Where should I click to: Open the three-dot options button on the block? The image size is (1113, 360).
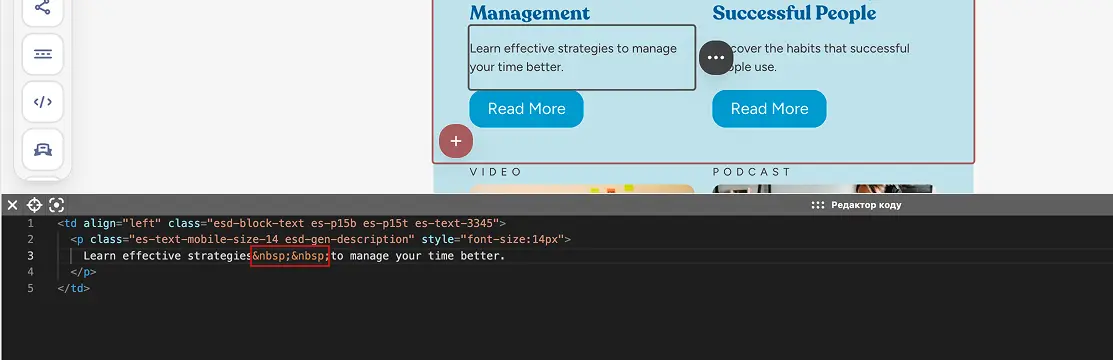(x=716, y=58)
